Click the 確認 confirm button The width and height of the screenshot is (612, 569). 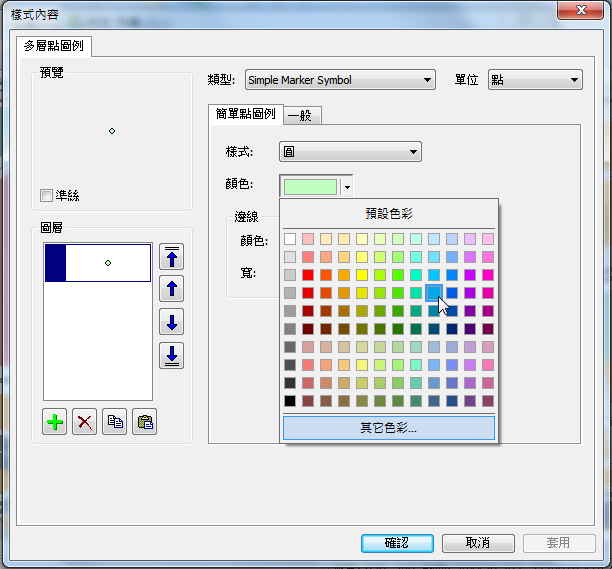[397, 543]
